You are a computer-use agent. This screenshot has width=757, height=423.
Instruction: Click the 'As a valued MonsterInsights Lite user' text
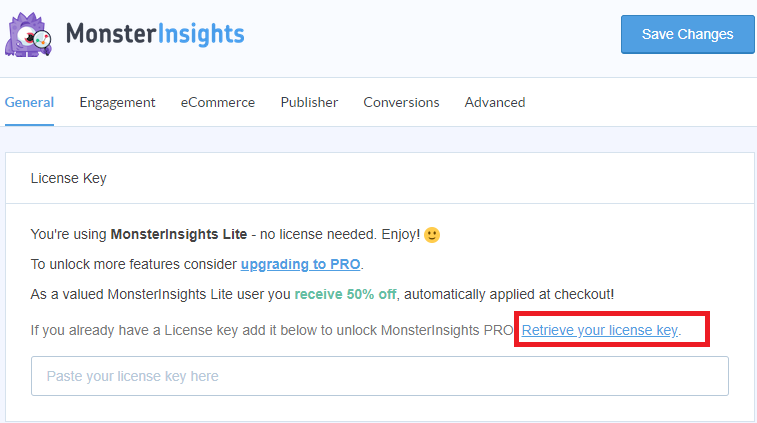pyautogui.click(x=160, y=294)
